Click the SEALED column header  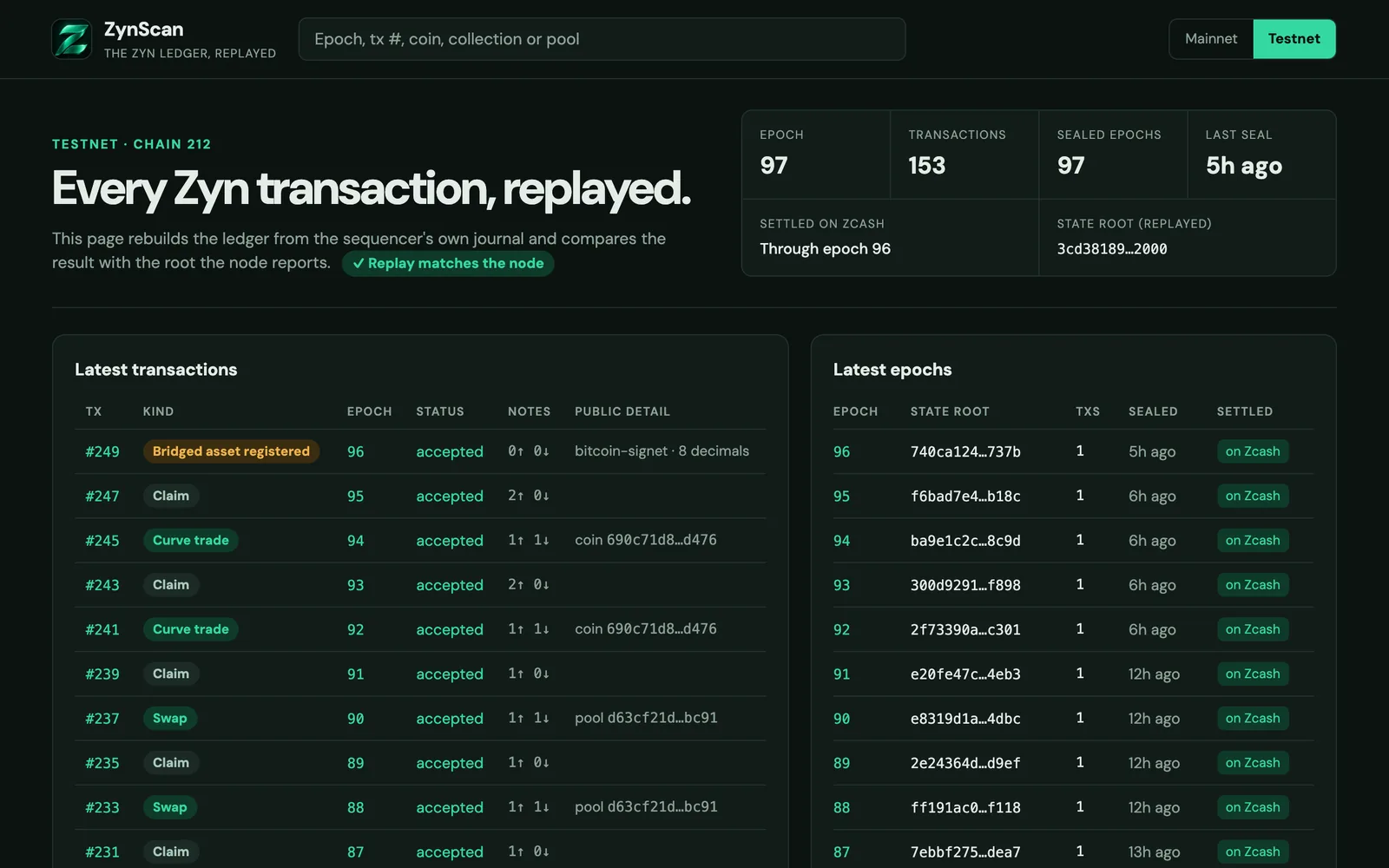(x=1153, y=411)
